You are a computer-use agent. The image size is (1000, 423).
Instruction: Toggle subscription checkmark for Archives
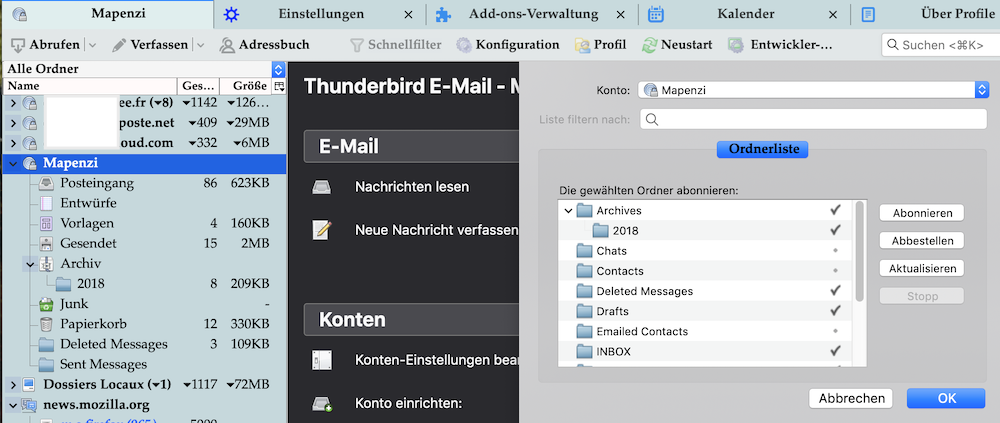pyautogui.click(x=835, y=210)
